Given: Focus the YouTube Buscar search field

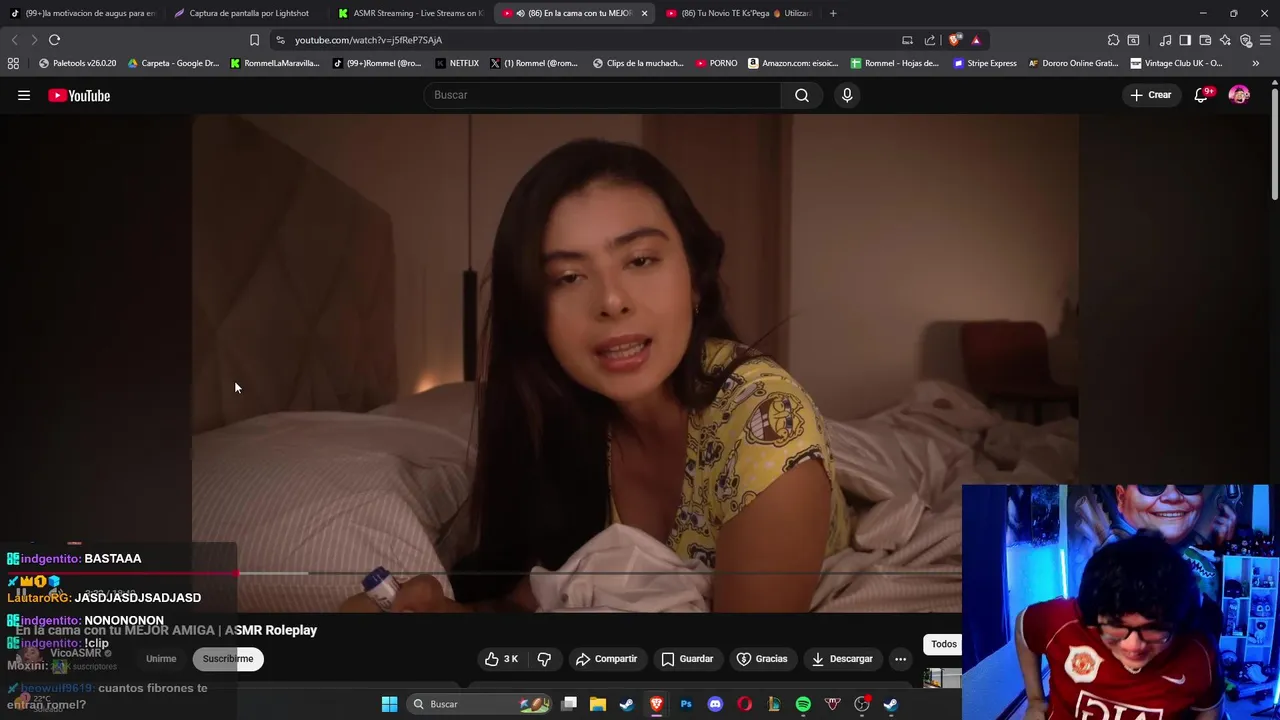Looking at the screenshot, I should point(603,95).
